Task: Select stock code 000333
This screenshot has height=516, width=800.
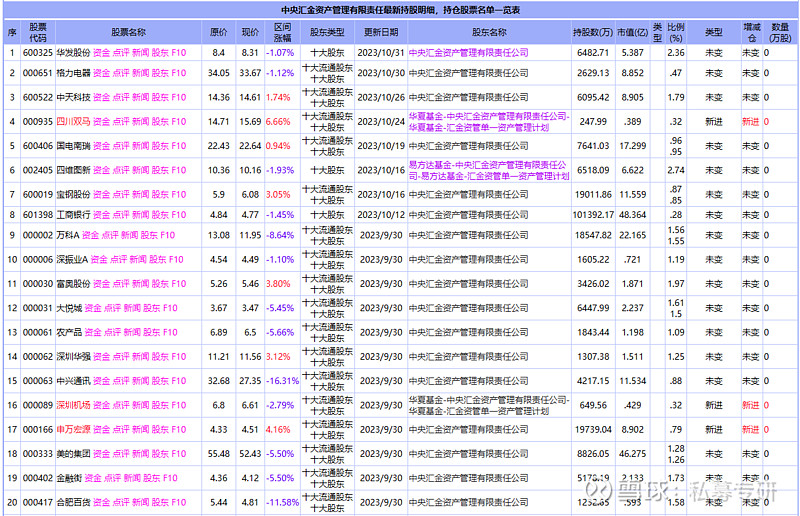Action: click(38, 454)
